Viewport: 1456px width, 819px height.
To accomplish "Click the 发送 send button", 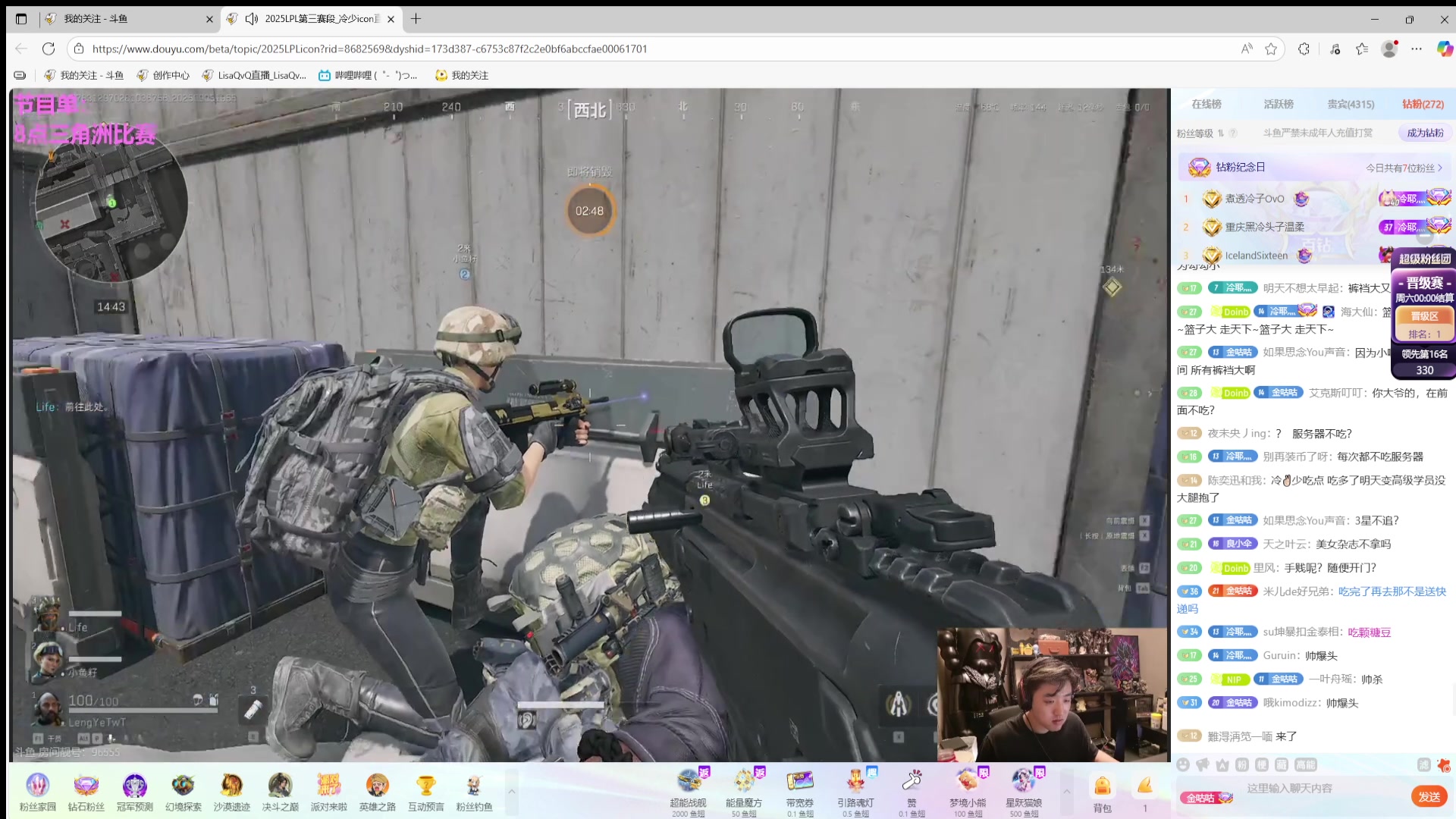I will coord(1429,796).
